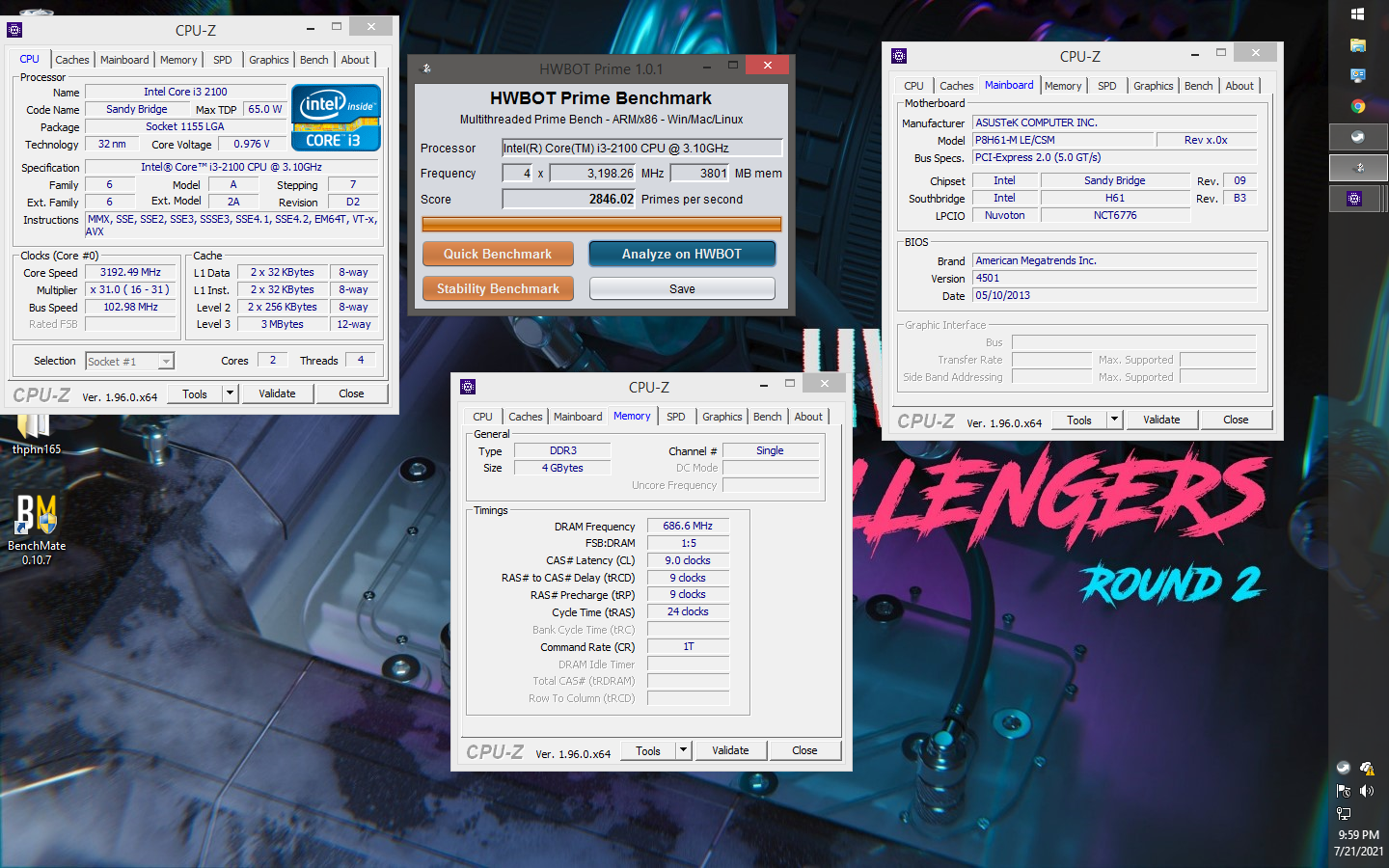Open the Bench tab in the CPU window

point(313,60)
